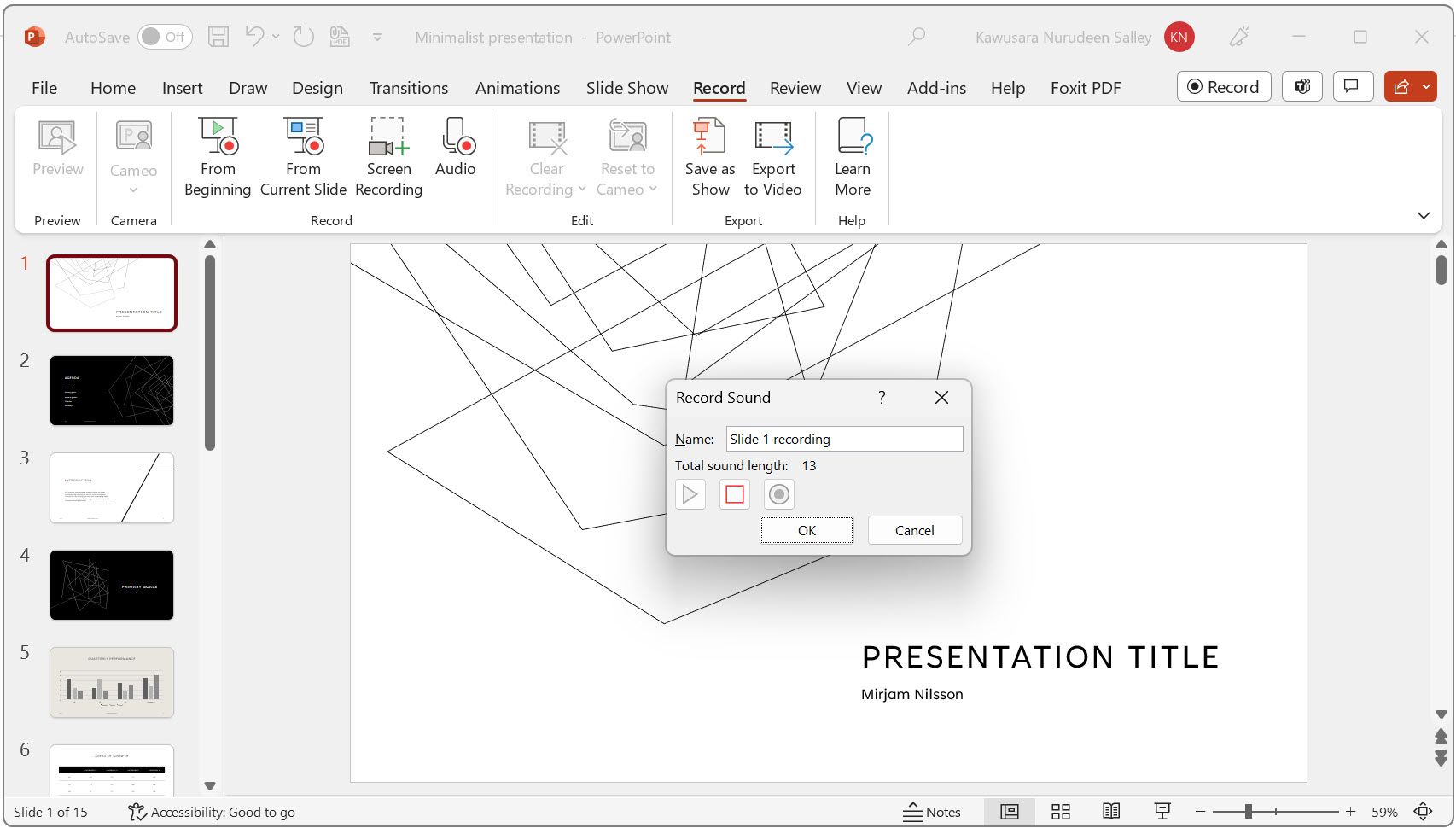This screenshot has width=1456, height=828.
Task: Open the Foxit PDF tab
Action: click(1085, 88)
